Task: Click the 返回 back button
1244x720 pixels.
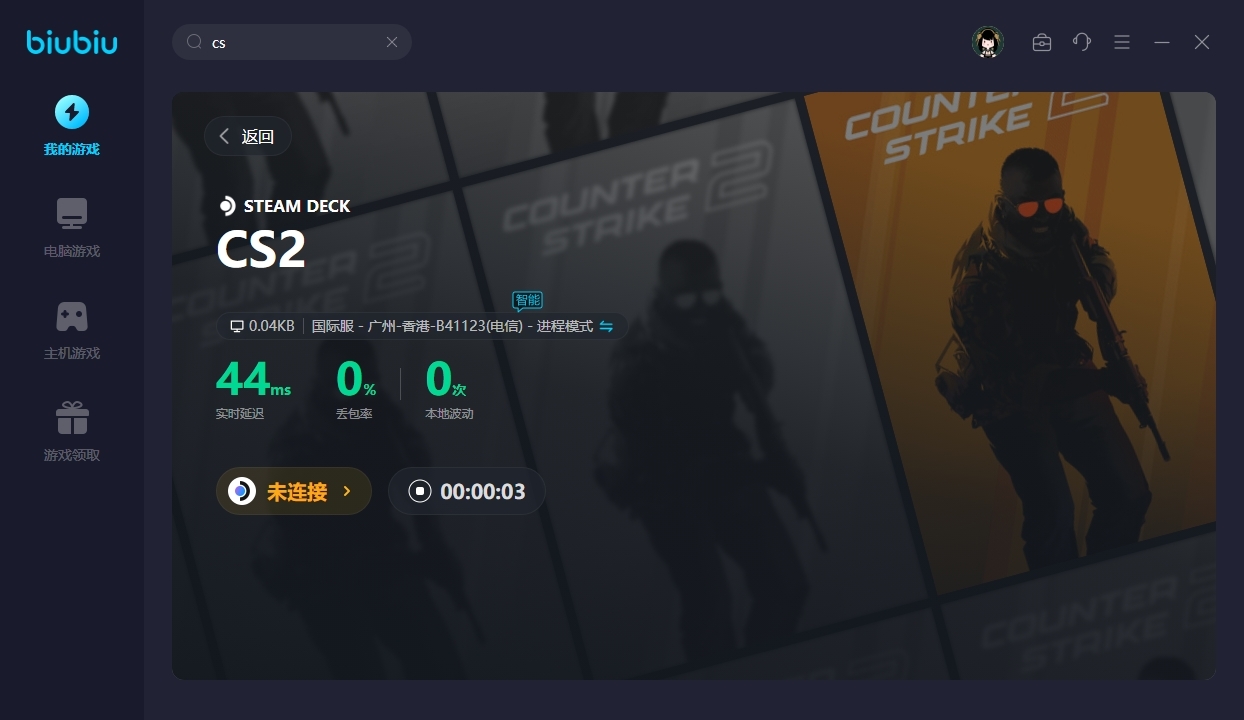Action: pos(248,137)
